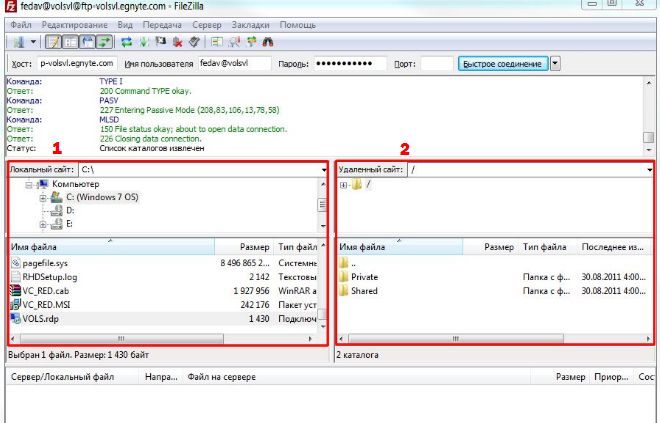
Task: Select VC_RED.cab file
Action: point(45,291)
